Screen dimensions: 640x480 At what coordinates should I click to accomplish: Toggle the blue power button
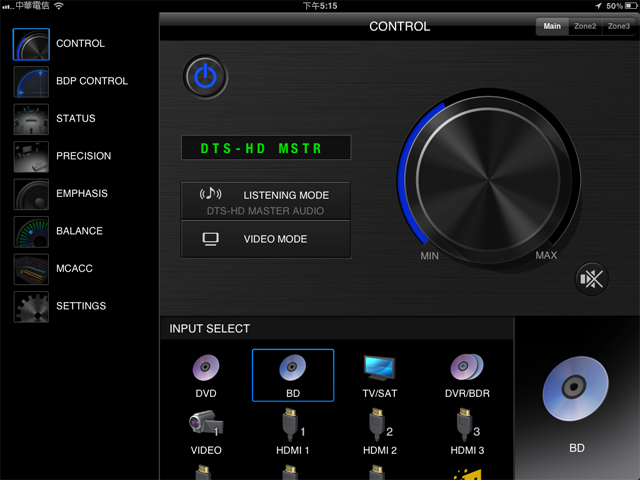click(205, 77)
